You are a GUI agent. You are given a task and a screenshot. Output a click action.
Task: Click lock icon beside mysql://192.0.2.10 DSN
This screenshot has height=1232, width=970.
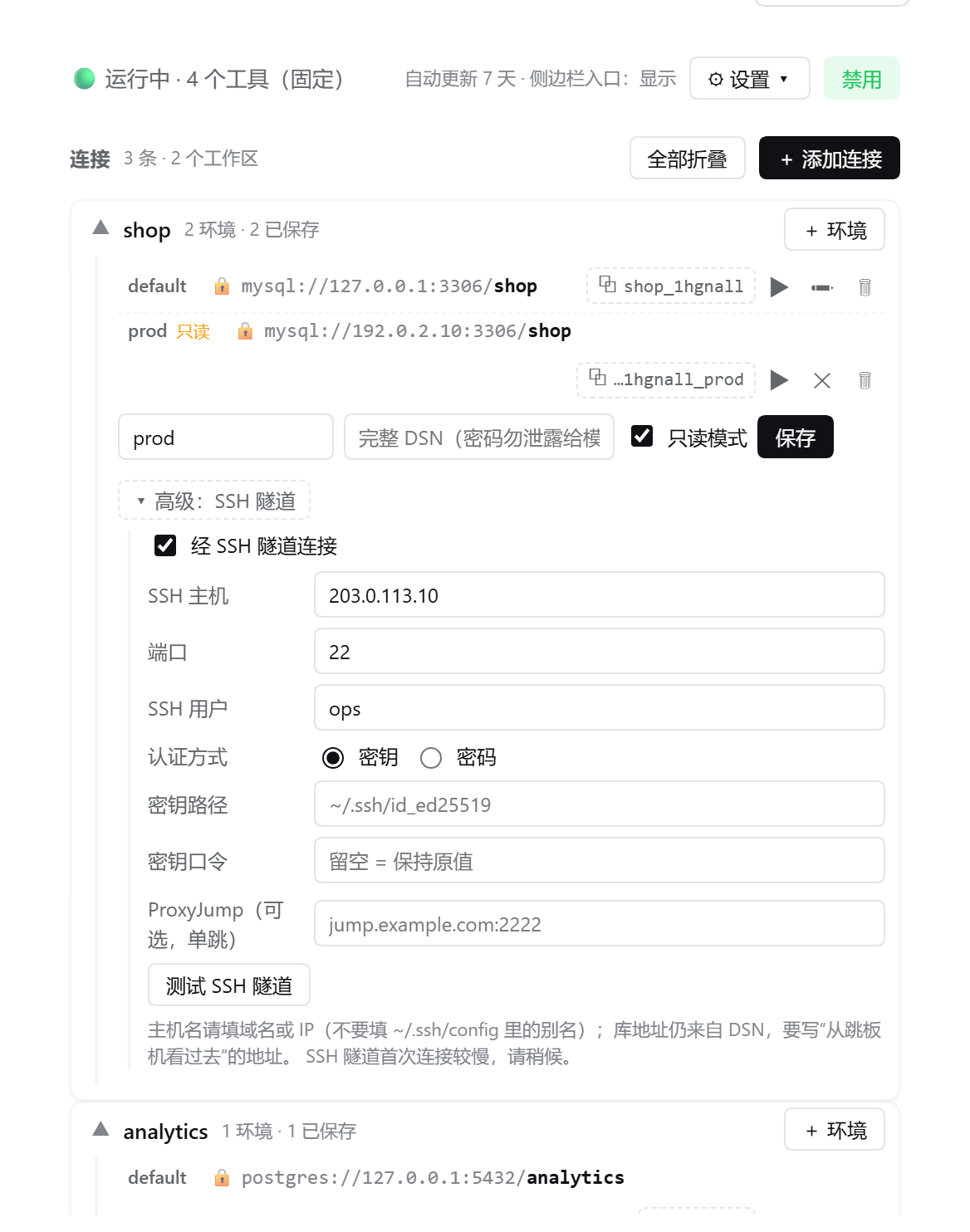pos(245,331)
